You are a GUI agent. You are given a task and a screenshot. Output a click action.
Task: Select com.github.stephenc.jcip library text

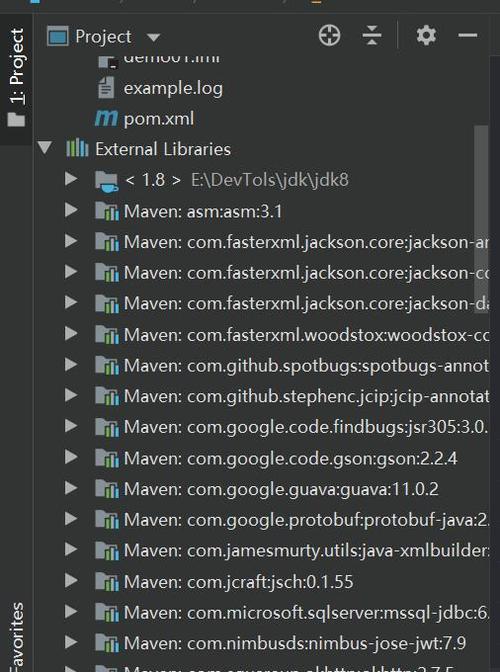[306, 396]
